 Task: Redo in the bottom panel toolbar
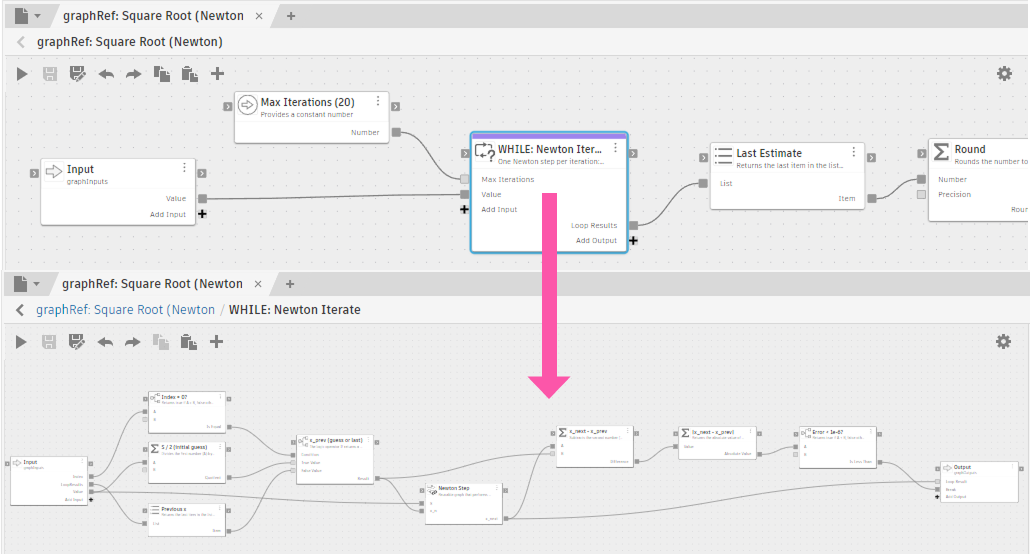point(132,342)
